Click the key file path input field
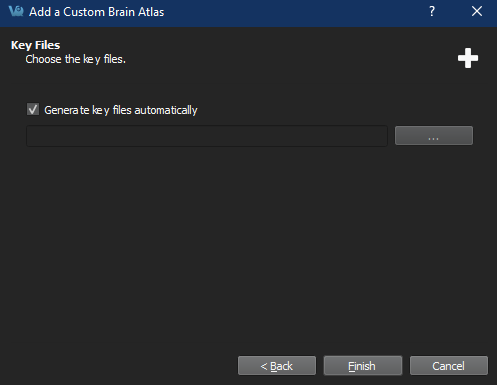This screenshot has width=497, height=385. (207, 136)
